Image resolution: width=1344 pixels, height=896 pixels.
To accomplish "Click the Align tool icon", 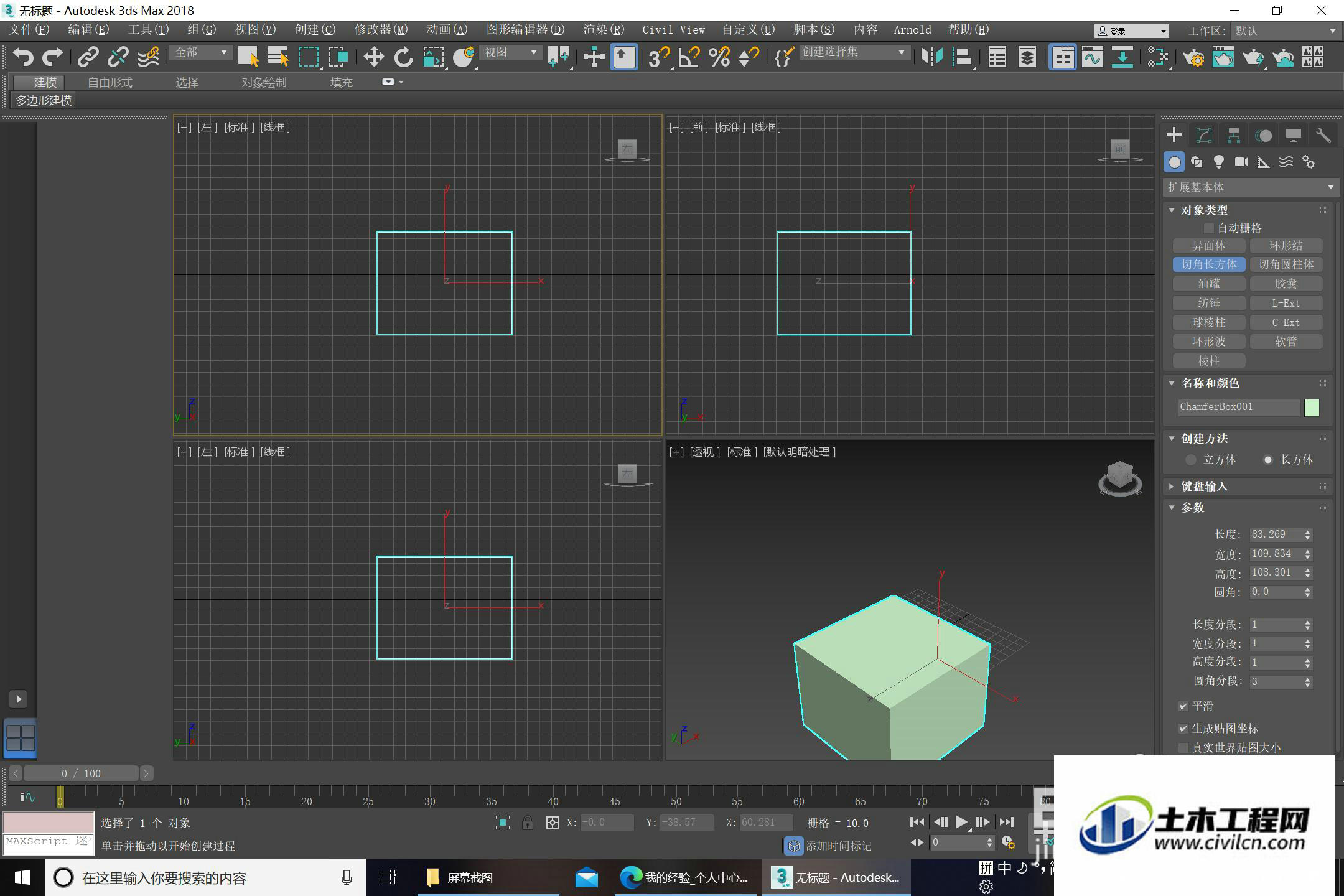I will pos(963,57).
